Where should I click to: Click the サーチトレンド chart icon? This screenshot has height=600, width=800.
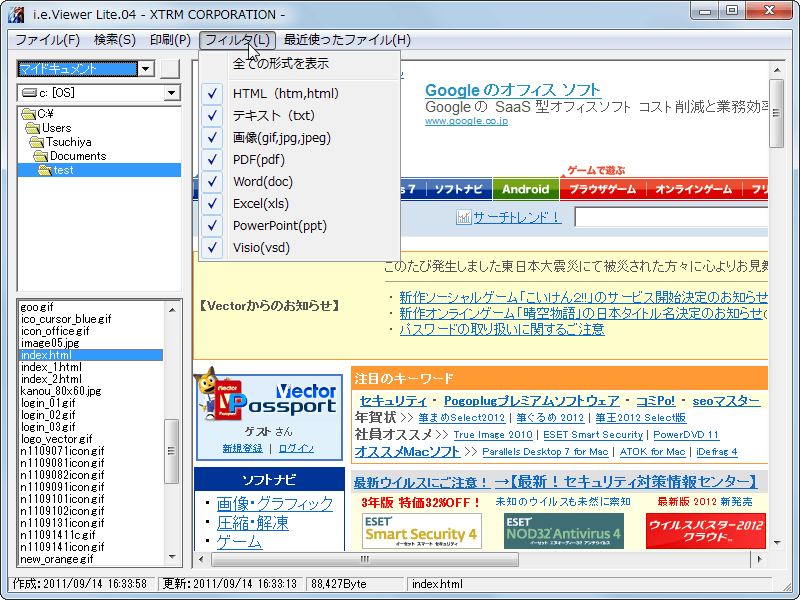tap(463, 217)
